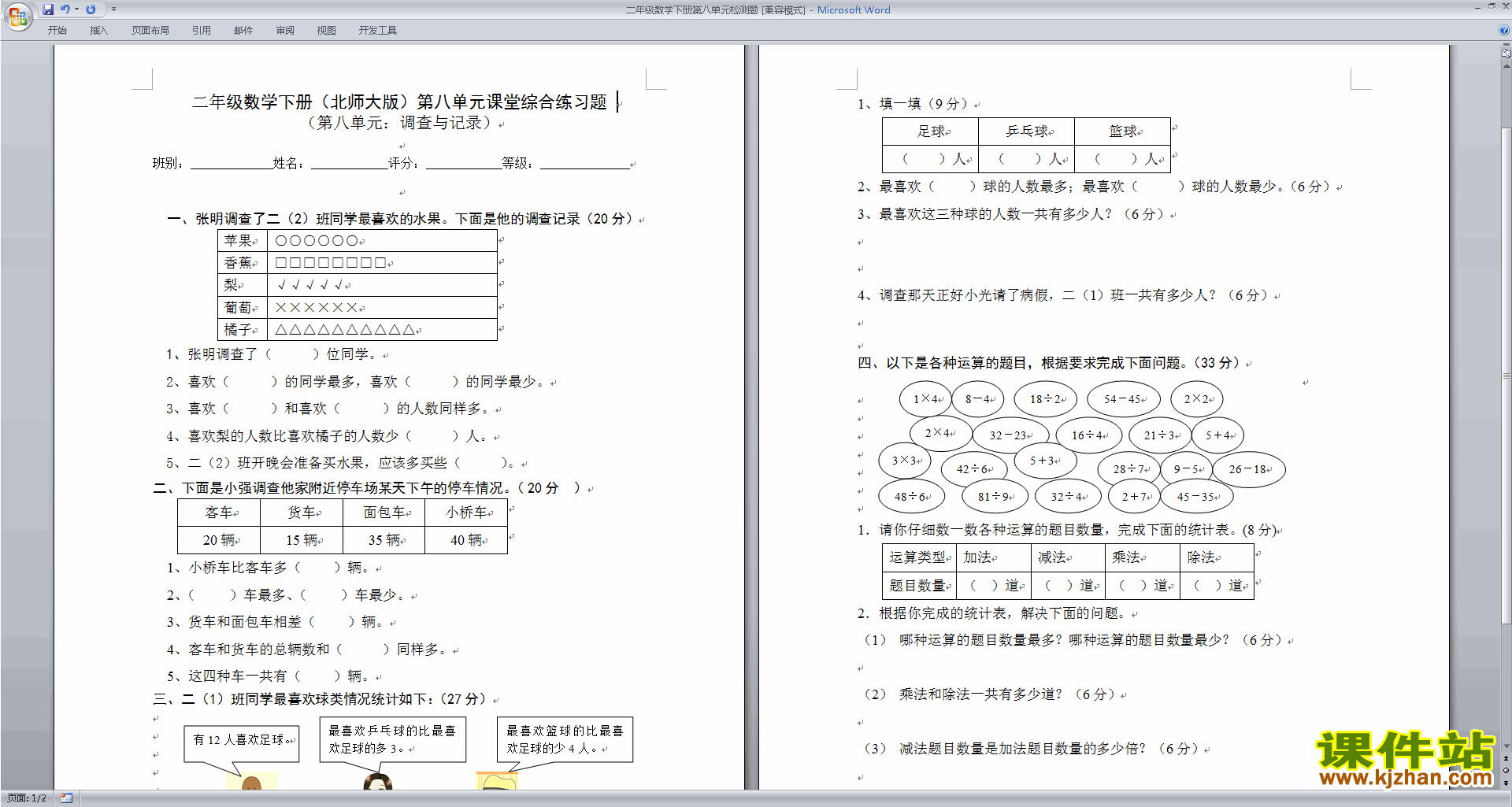
Task: Click the 客车 header cell
Action: (x=219, y=513)
